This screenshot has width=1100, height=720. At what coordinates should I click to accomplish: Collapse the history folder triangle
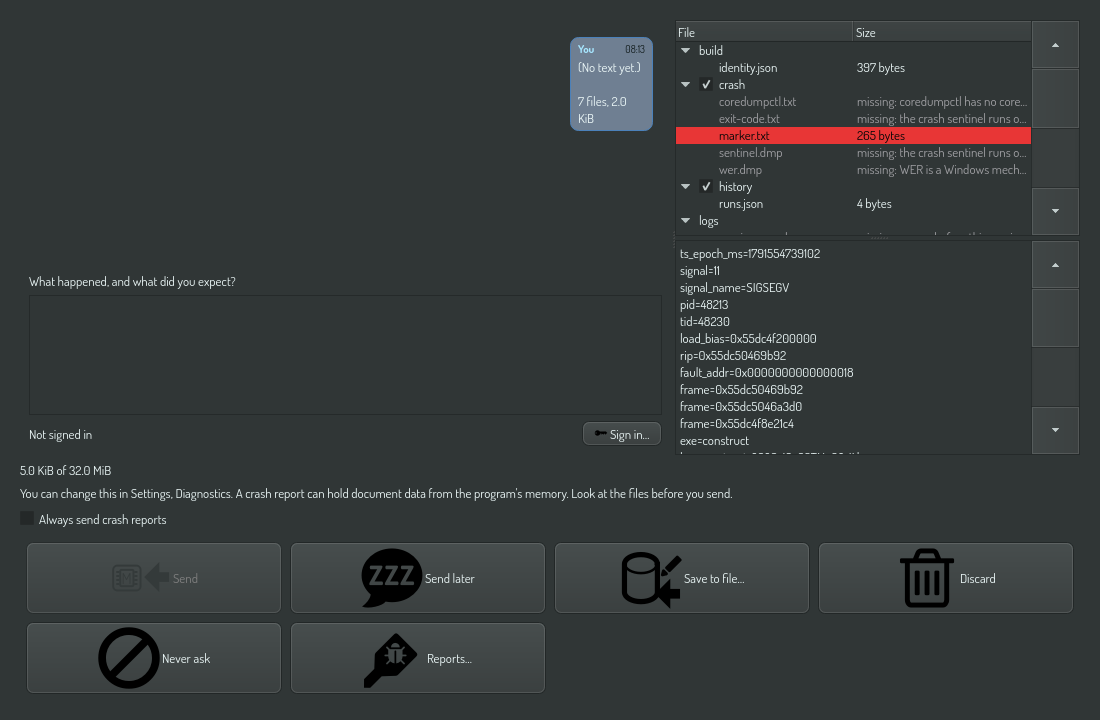point(685,187)
